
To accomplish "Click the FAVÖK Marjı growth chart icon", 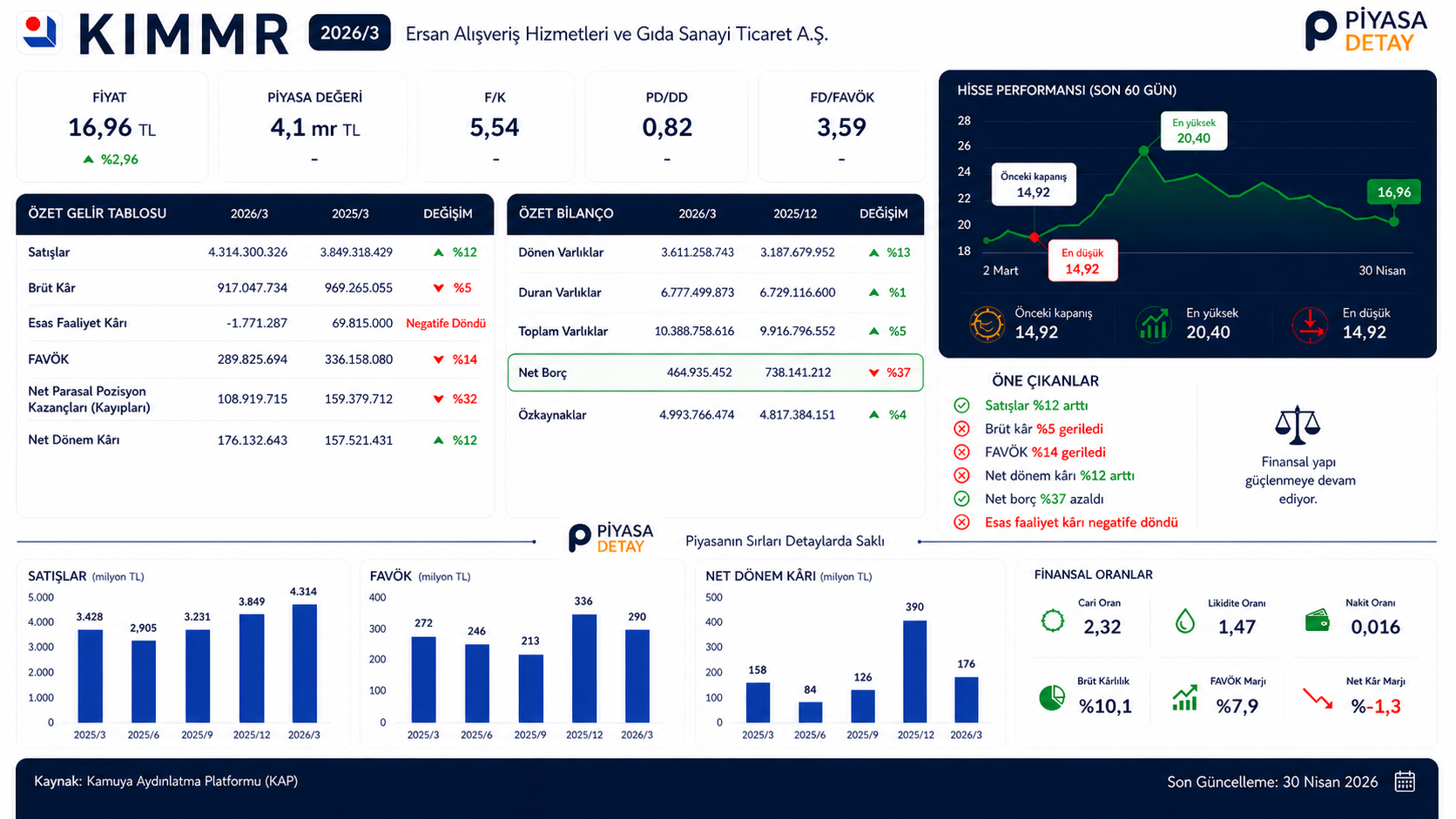I will tap(1184, 697).
